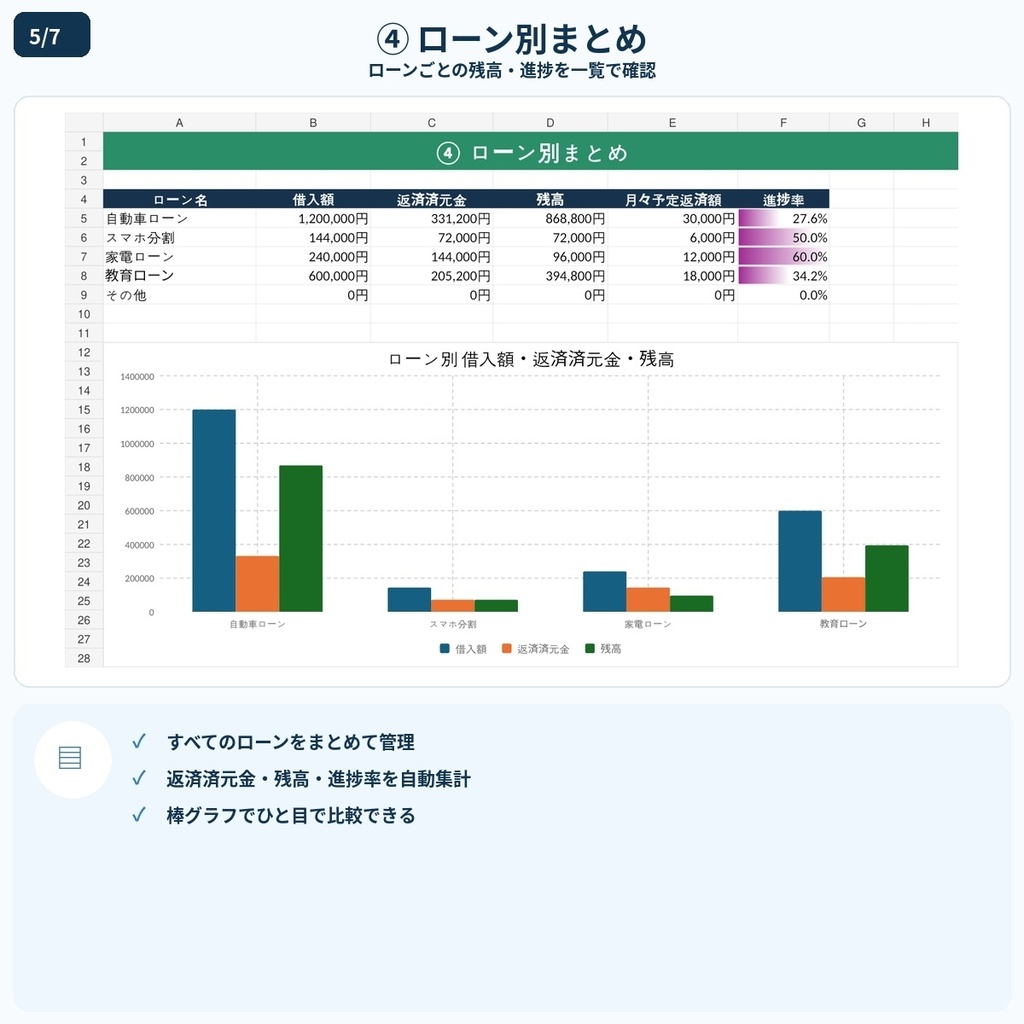Click the 進捗率 header cell

point(783,199)
